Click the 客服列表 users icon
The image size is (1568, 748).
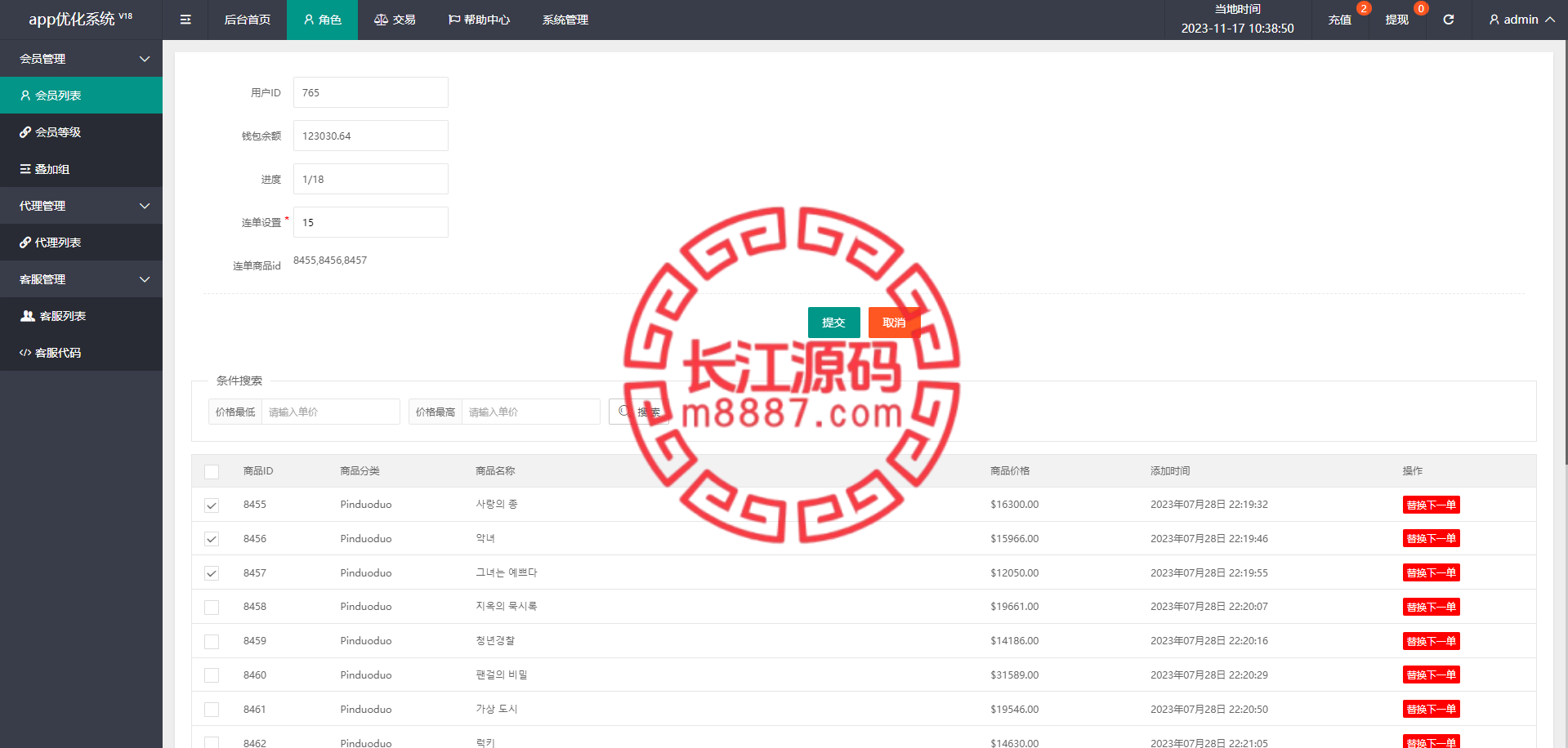tap(28, 316)
